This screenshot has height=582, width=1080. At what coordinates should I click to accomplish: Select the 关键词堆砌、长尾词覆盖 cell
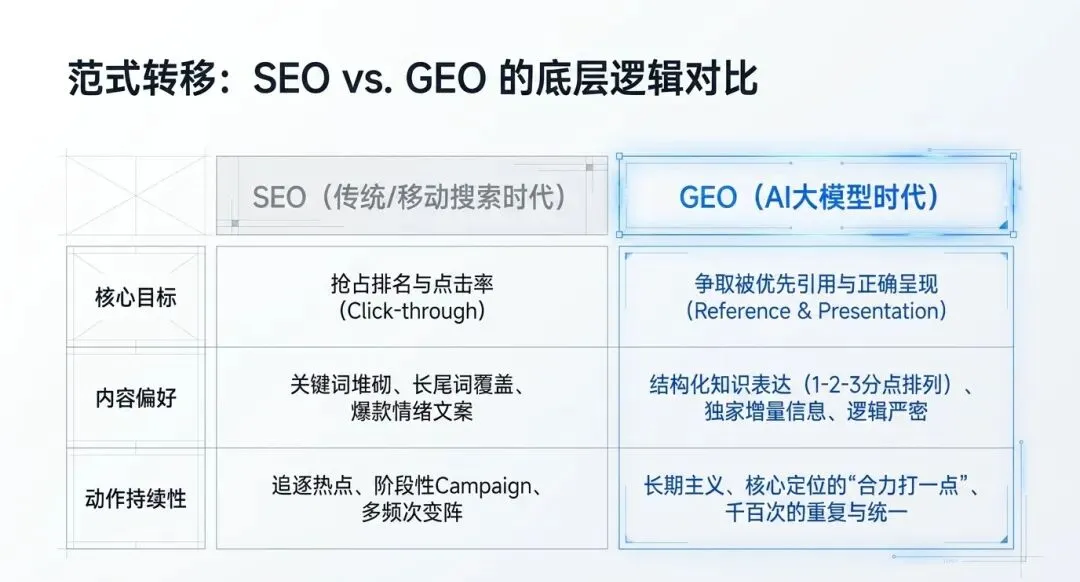click(x=412, y=397)
